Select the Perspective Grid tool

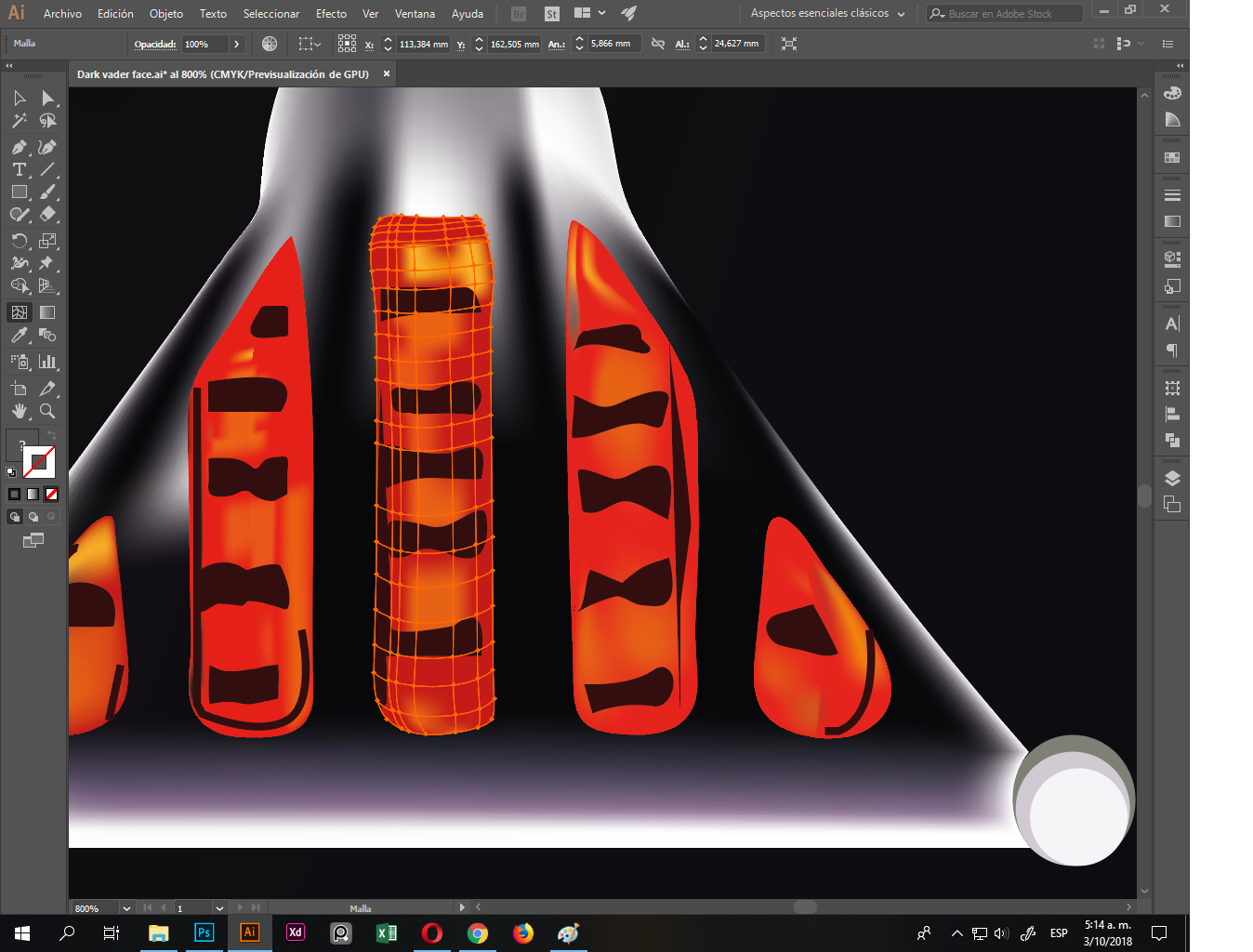[x=47, y=285]
